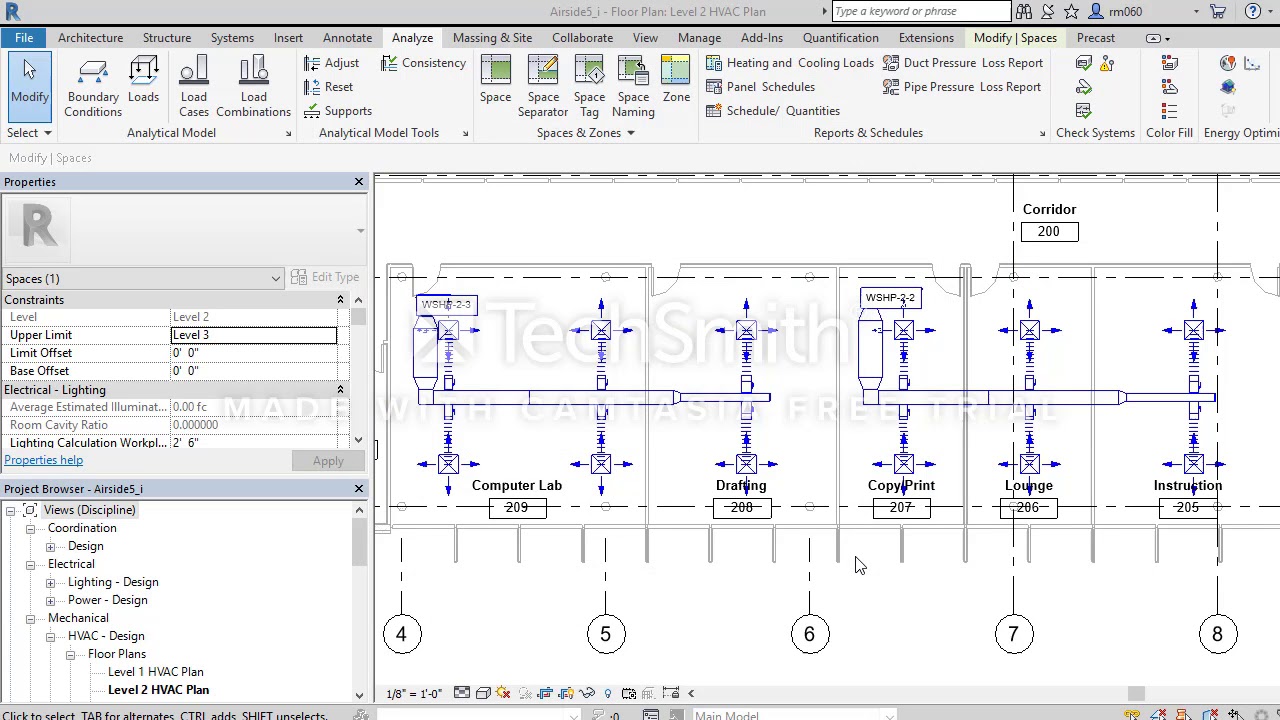Image resolution: width=1280 pixels, height=720 pixels.
Task: Open the Loads analytical tool
Action: (143, 80)
